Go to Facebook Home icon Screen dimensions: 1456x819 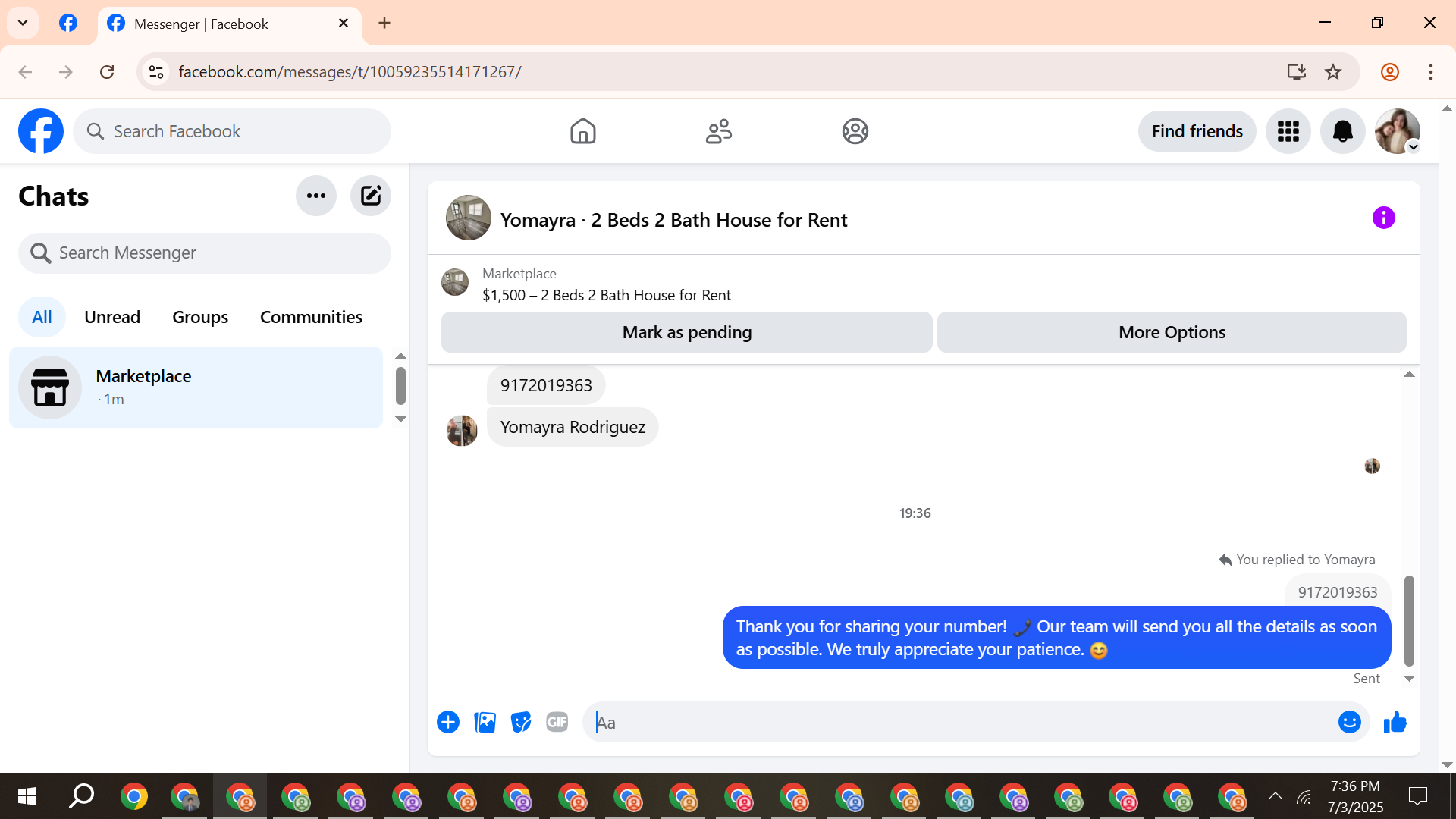pyautogui.click(x=582, y=131)
